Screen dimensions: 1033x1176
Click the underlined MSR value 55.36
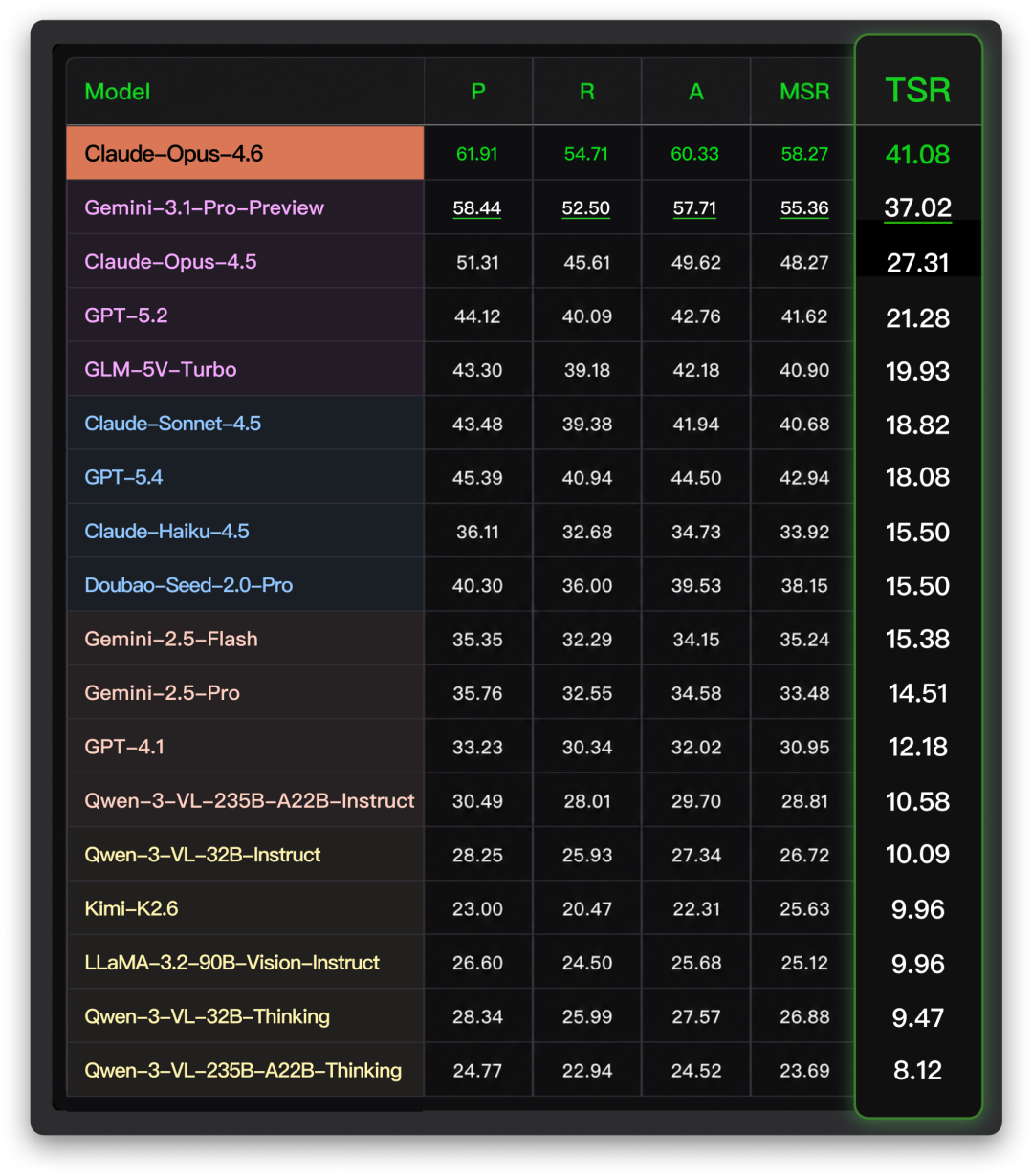coord(804,208)
